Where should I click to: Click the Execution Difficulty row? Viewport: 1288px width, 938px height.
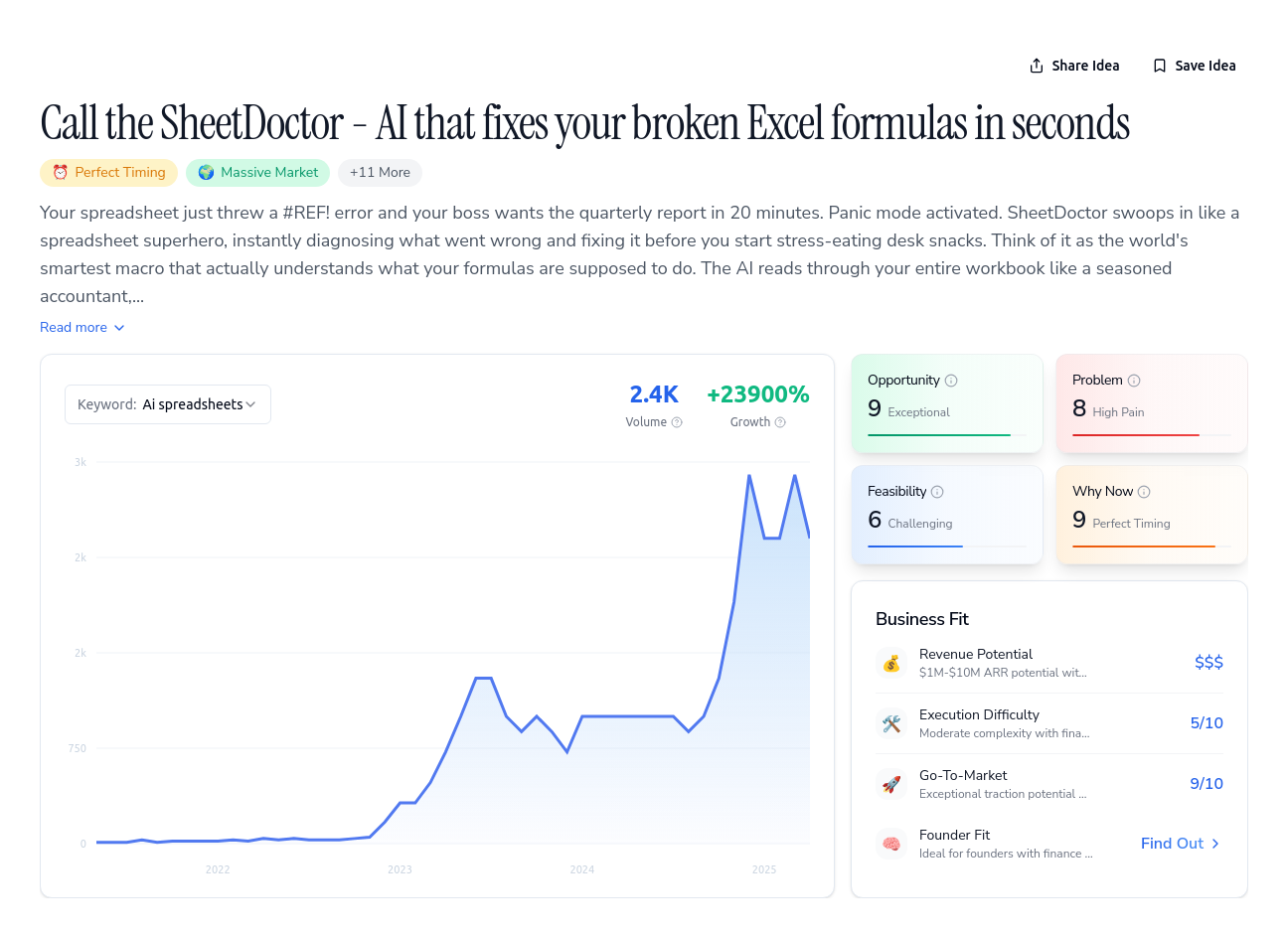pyautogui.click(x=1049, y=723)
